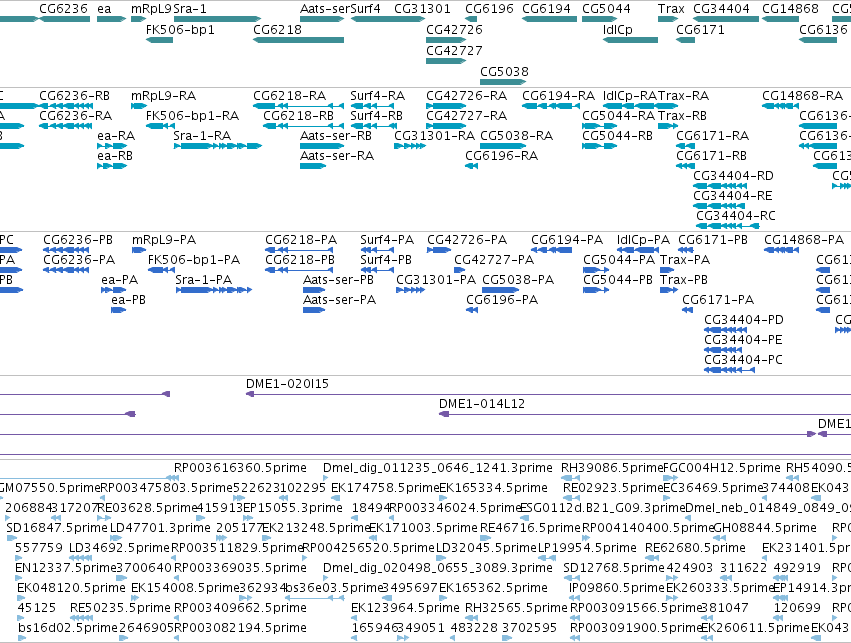
Task: Click the CG6196-RA transcript
Action: coord(472,166)
